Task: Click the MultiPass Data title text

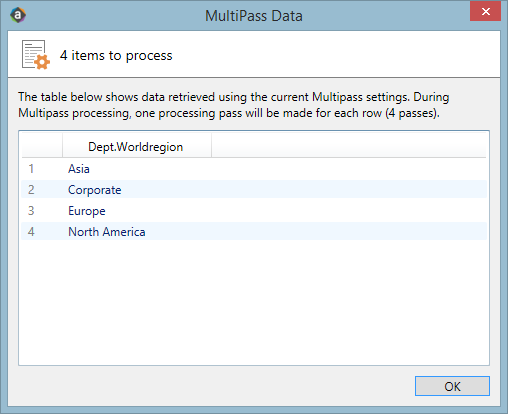Action: click(x=254, y=16)
